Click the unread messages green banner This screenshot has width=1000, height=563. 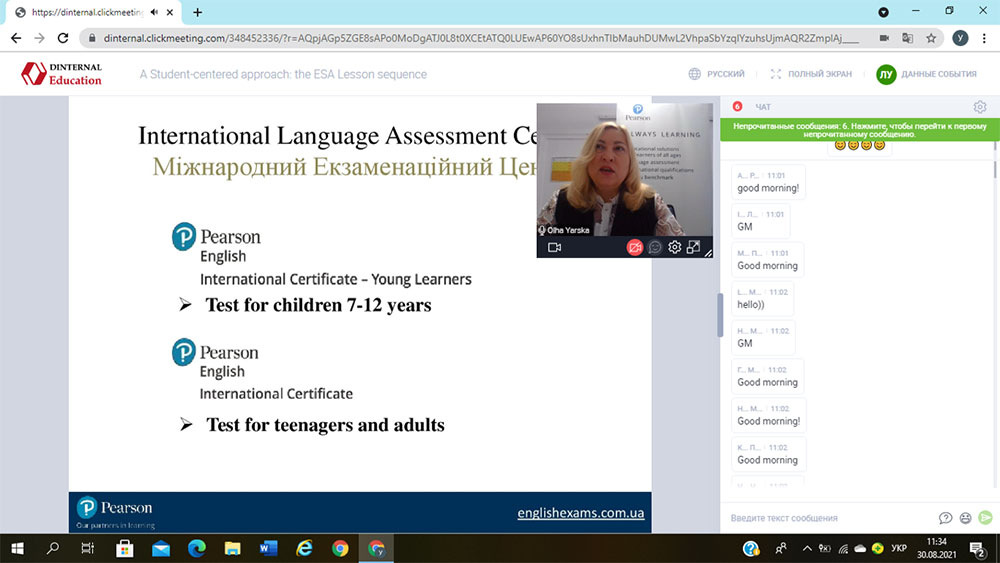point(859,130)
